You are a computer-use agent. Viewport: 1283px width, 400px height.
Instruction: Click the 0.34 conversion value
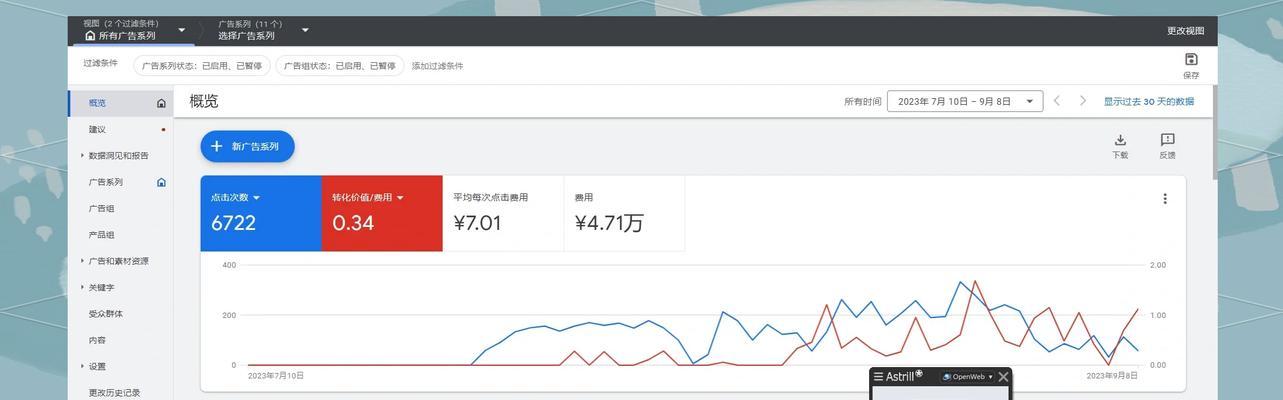tap(353, 223)
